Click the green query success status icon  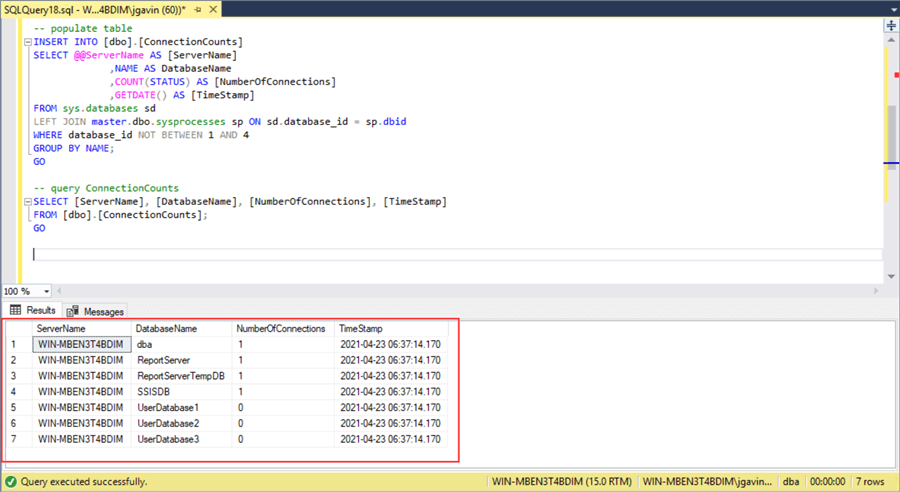click(10, 482)
